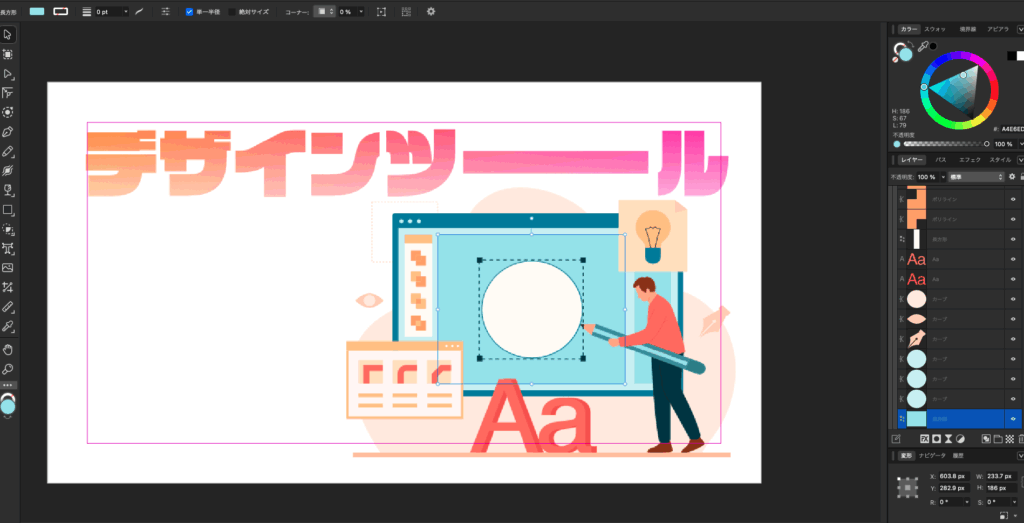Pick the Zoom magnifier tool
The image size is (1024, 523).
click(8, 369)
